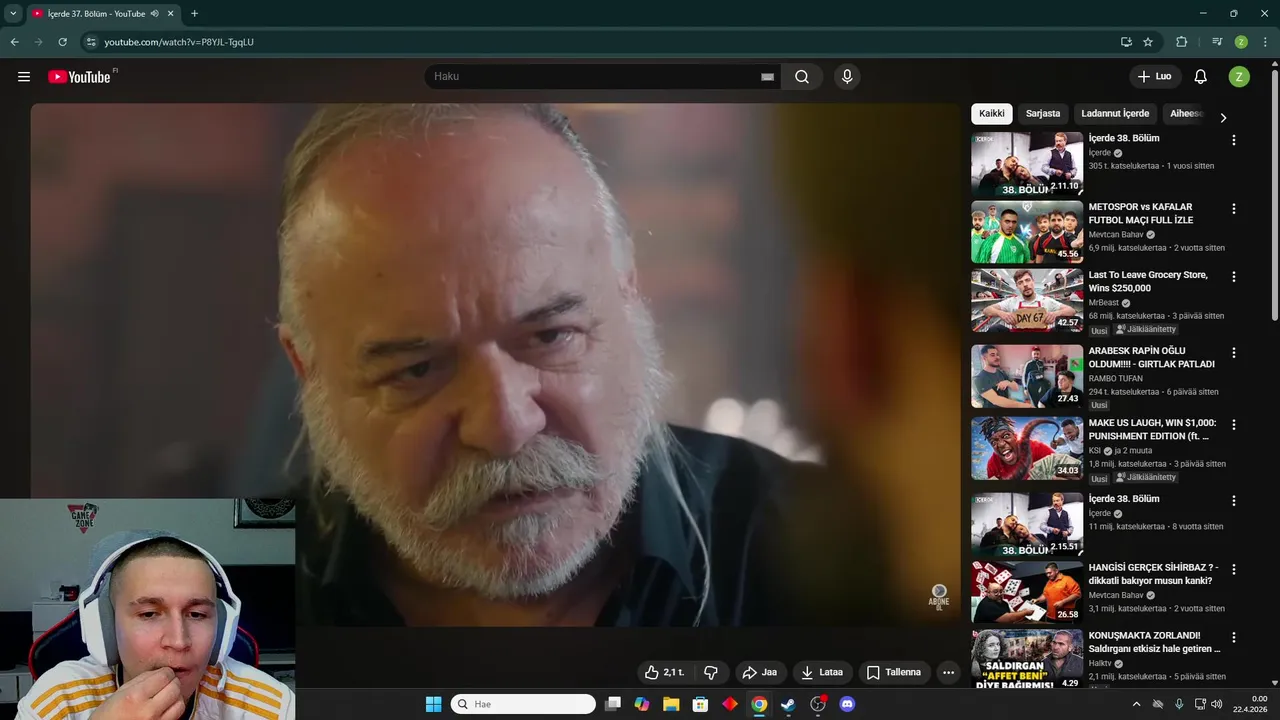Close the İçerde 37. Bölüm tab
1280x720 pixels.
tap(170, 14)
